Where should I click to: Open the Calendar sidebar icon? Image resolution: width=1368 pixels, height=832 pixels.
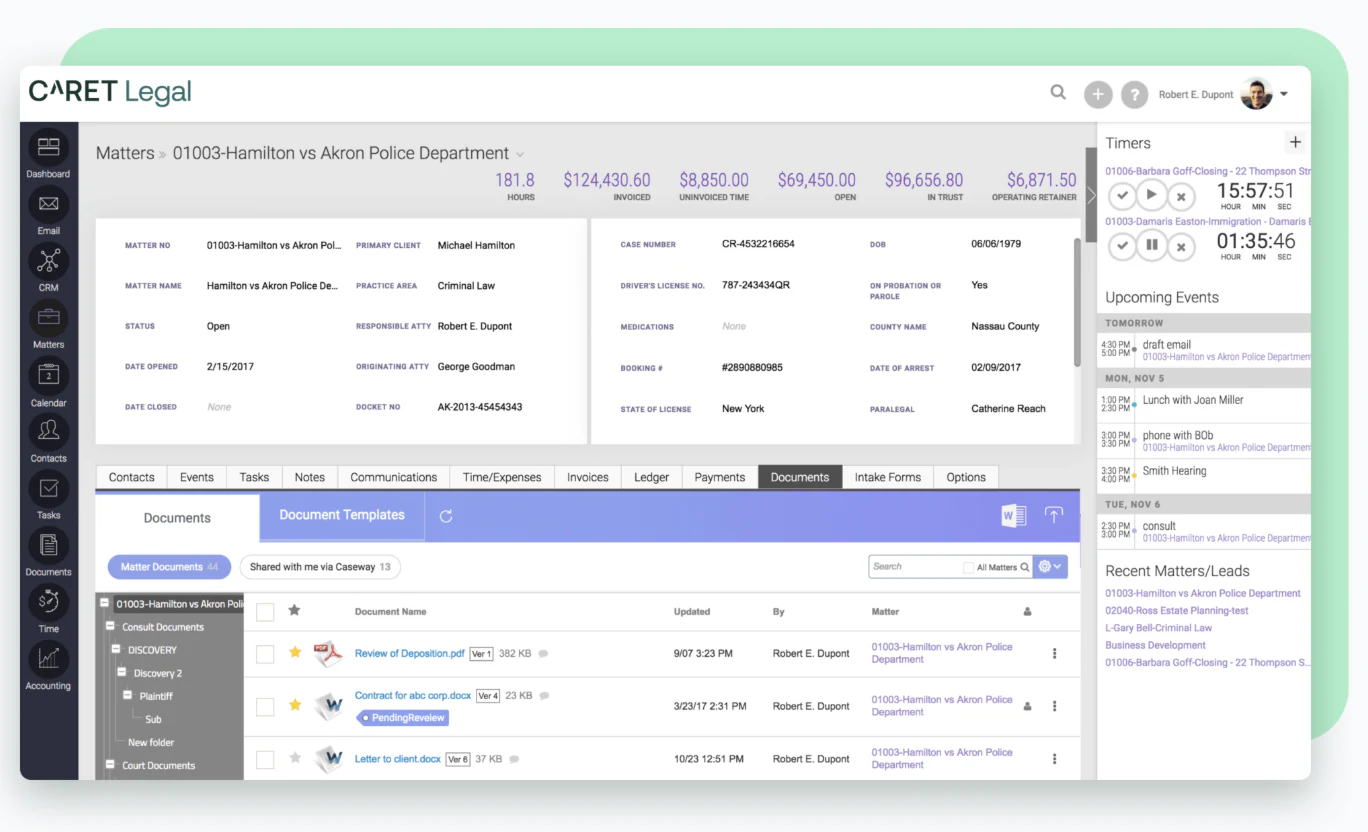pos(48,376)
